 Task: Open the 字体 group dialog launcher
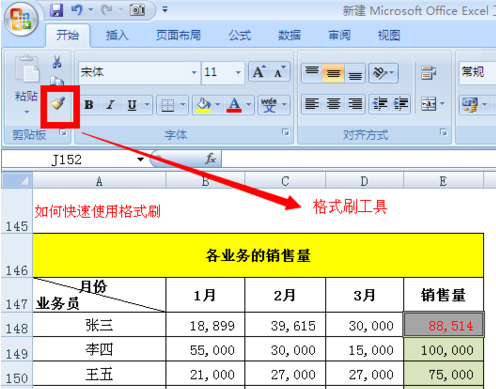pos(286,132)
